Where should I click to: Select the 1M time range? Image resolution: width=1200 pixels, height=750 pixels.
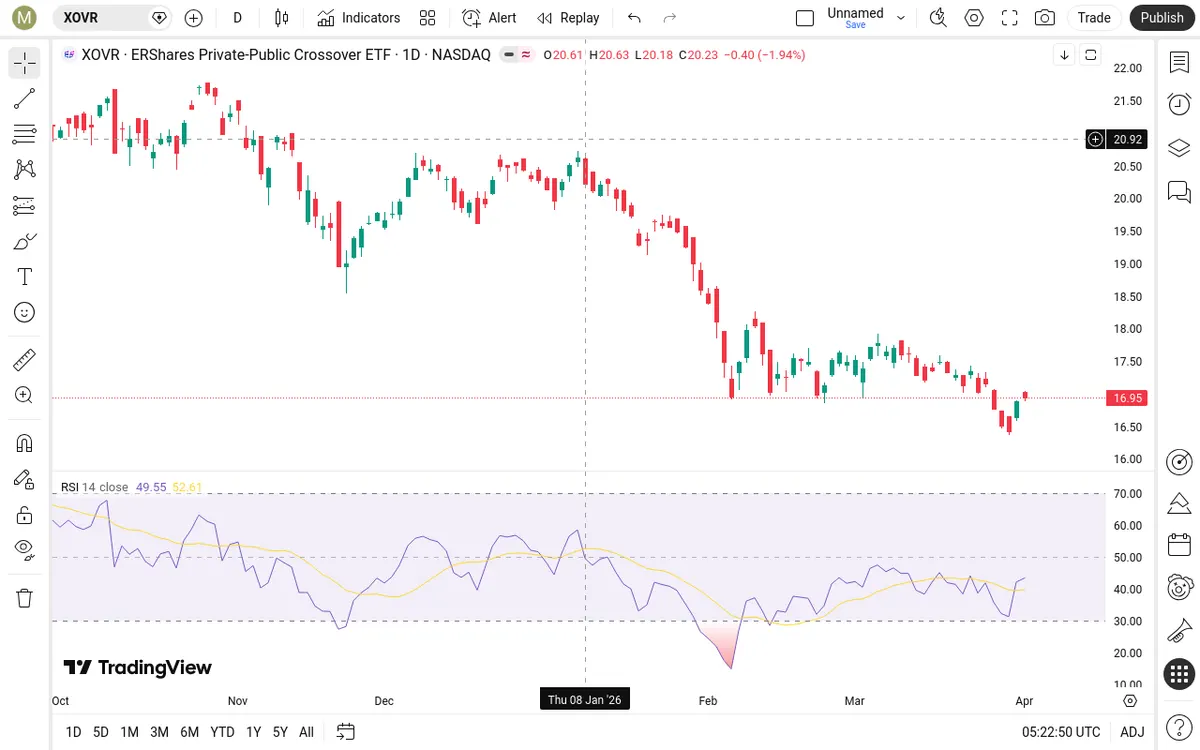pyautogui.click(x=129, y=732)
